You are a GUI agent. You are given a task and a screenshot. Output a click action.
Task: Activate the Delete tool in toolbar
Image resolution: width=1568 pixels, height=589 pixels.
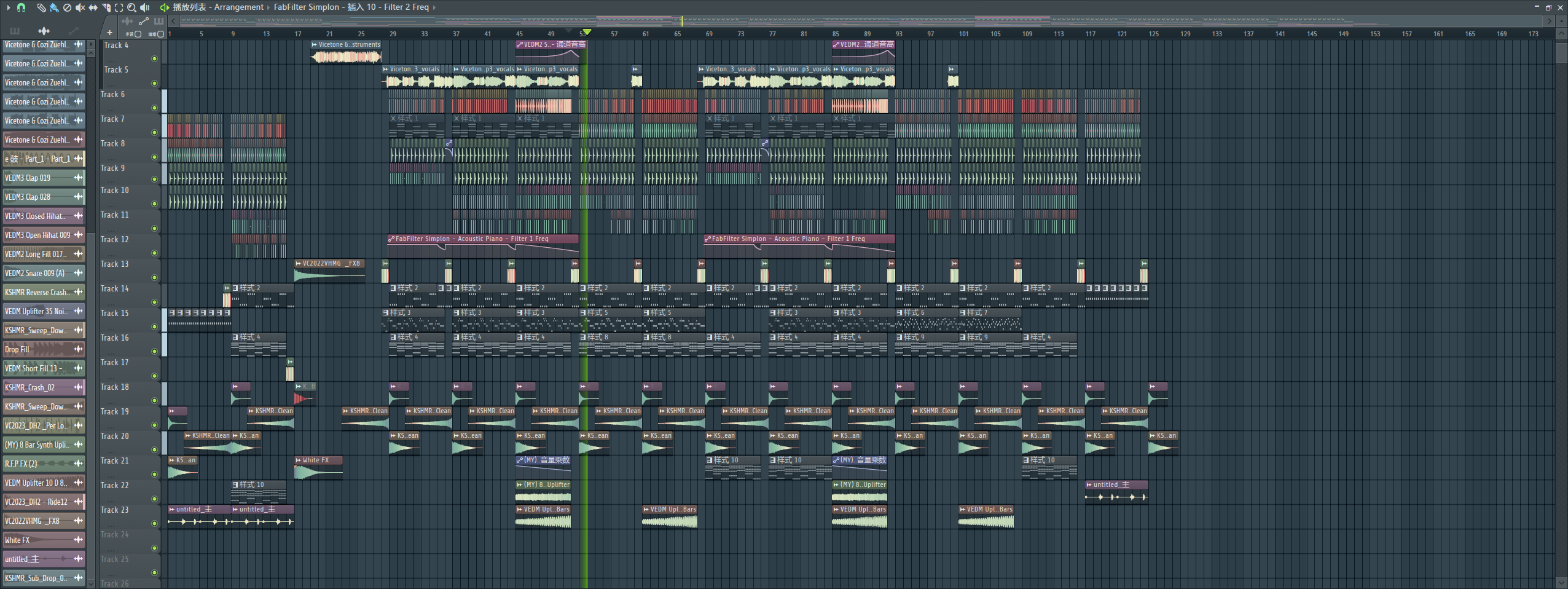pyautogui.click(x=67, y=7)
